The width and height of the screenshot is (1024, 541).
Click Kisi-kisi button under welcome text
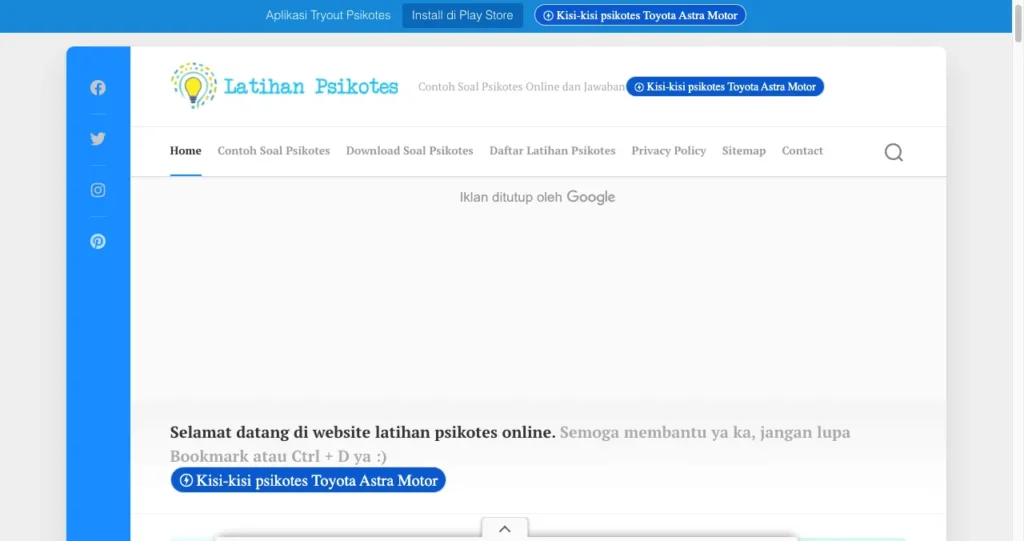click(x=308, y=480)
